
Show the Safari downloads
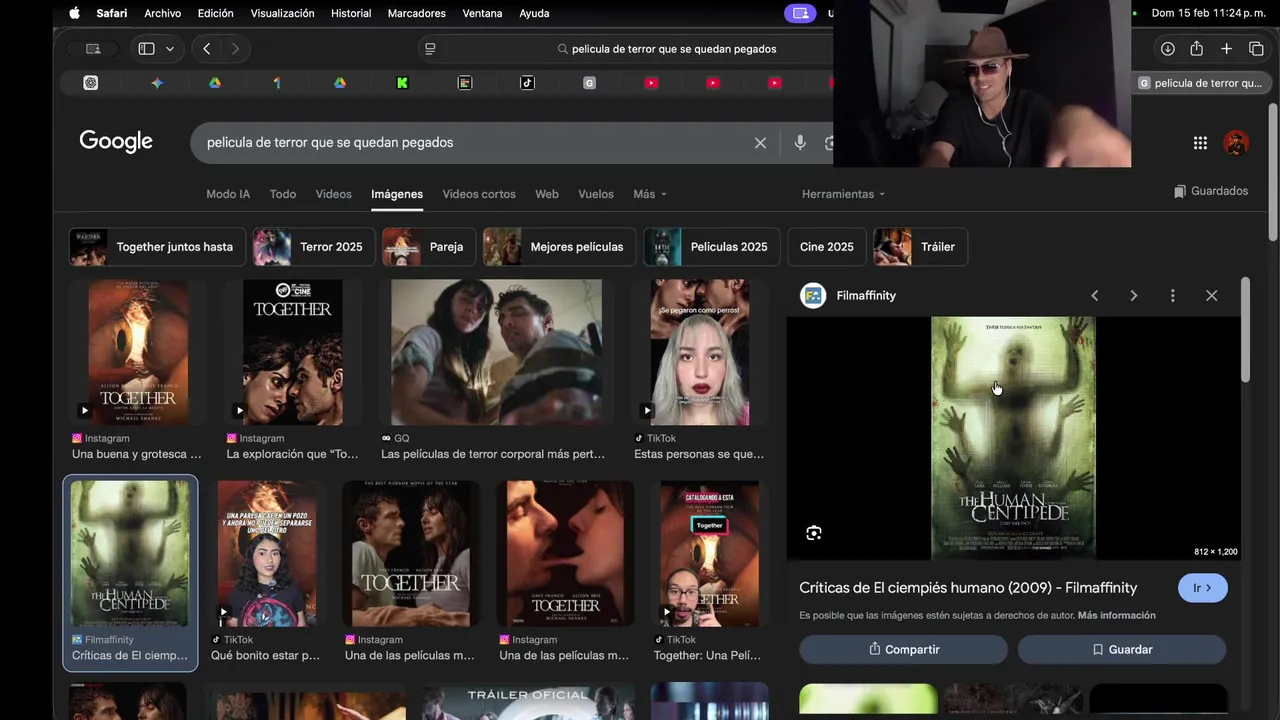pos(1167,48)
